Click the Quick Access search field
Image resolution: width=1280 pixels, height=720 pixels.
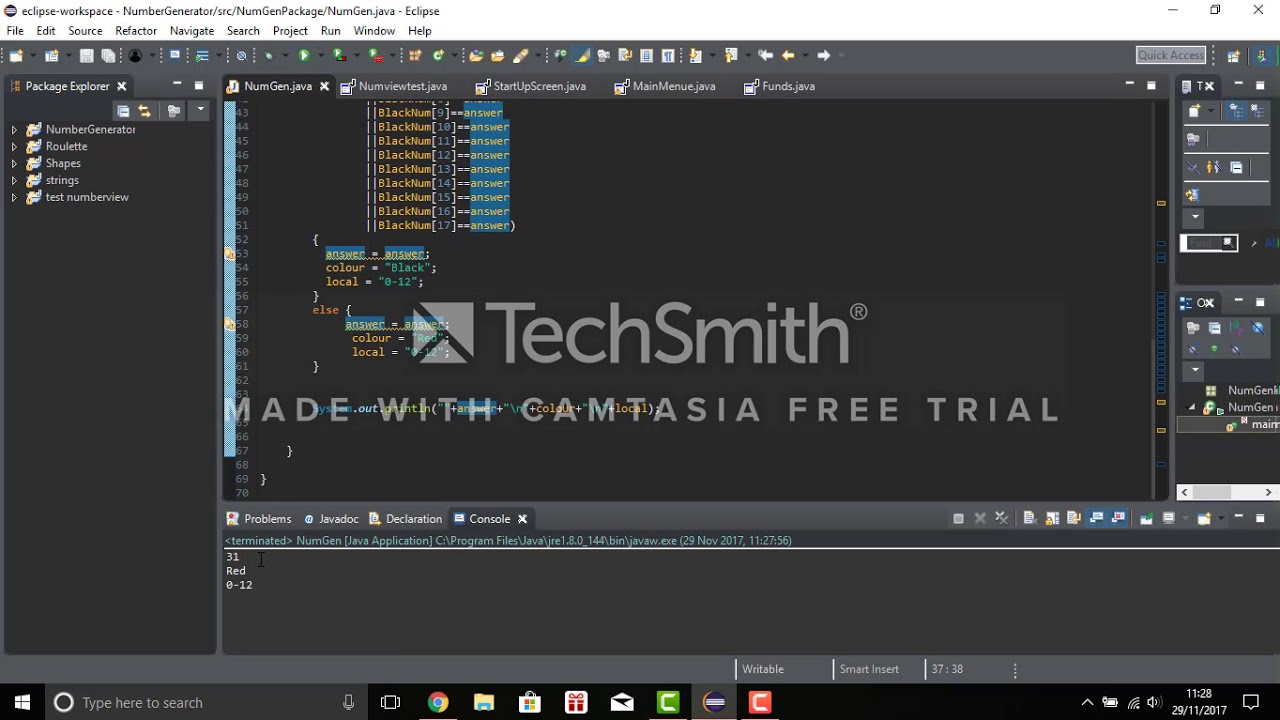(1171, 55)
